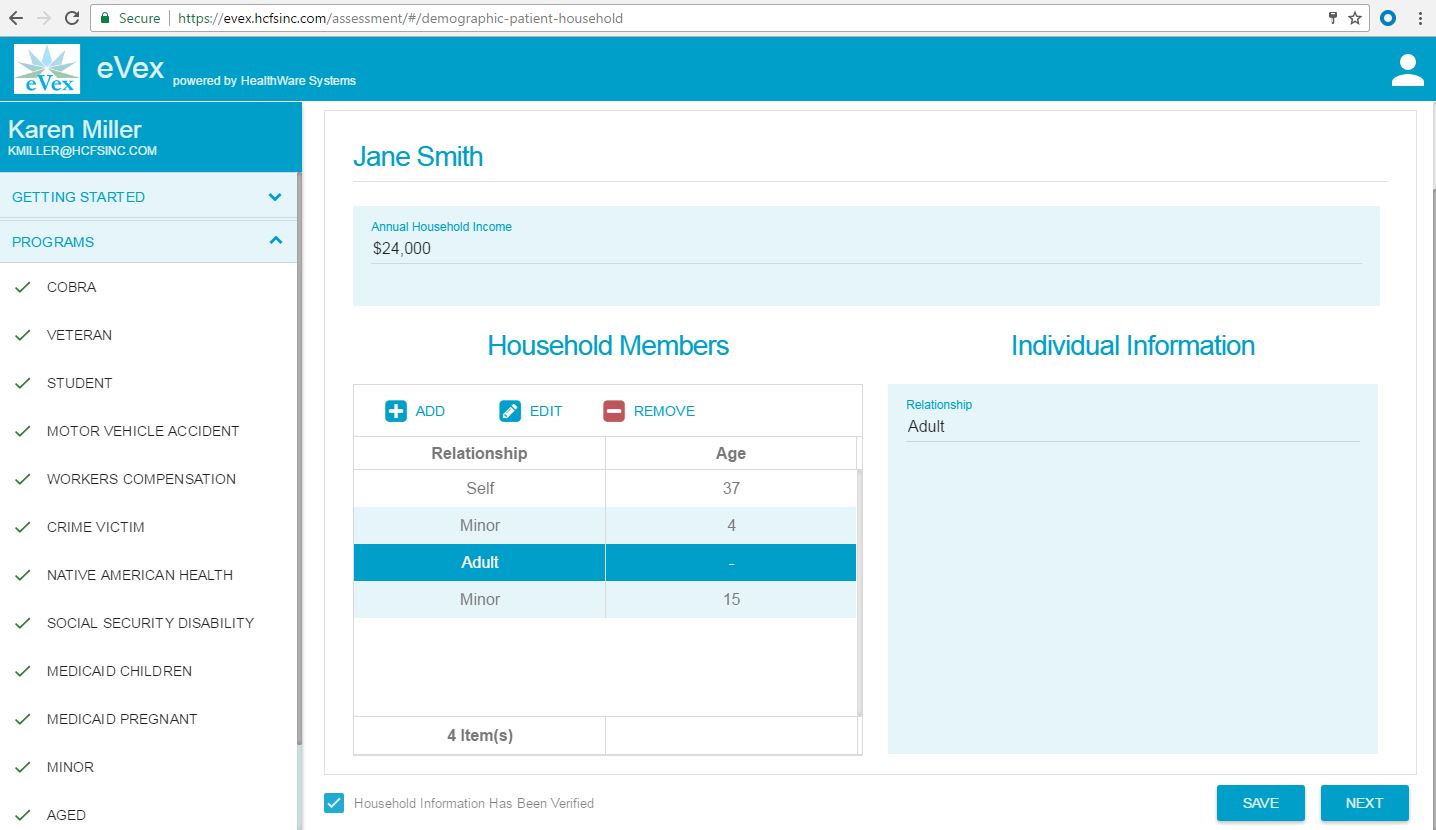The width and height of the screenshot is (1436, 830).
Task: Bookmark this page with the star icon
Action: [1355, 18]
